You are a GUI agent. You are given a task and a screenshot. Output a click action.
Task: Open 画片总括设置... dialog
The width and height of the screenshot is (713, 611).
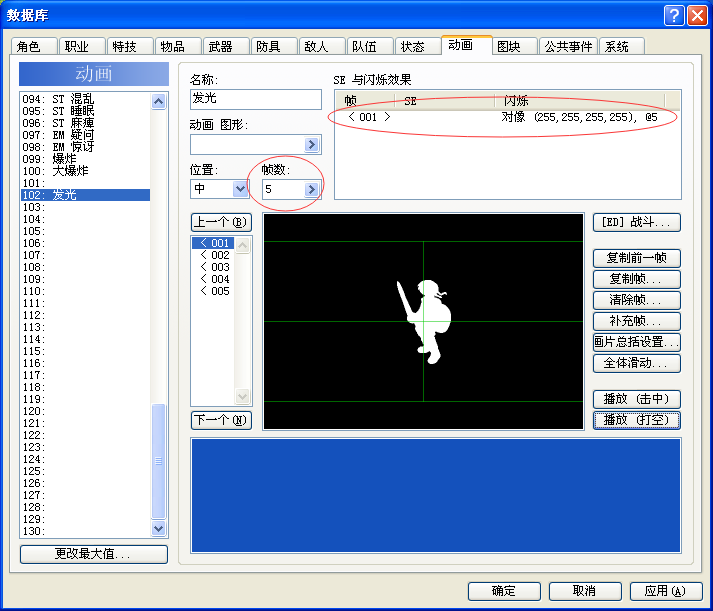[x=637, y=342]
